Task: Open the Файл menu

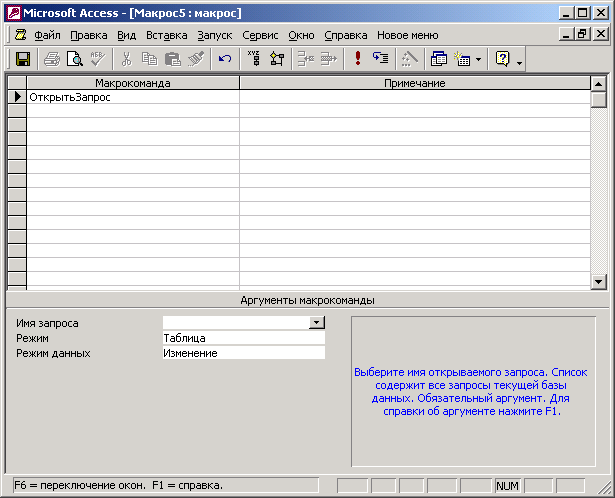Action: point(47,35)
